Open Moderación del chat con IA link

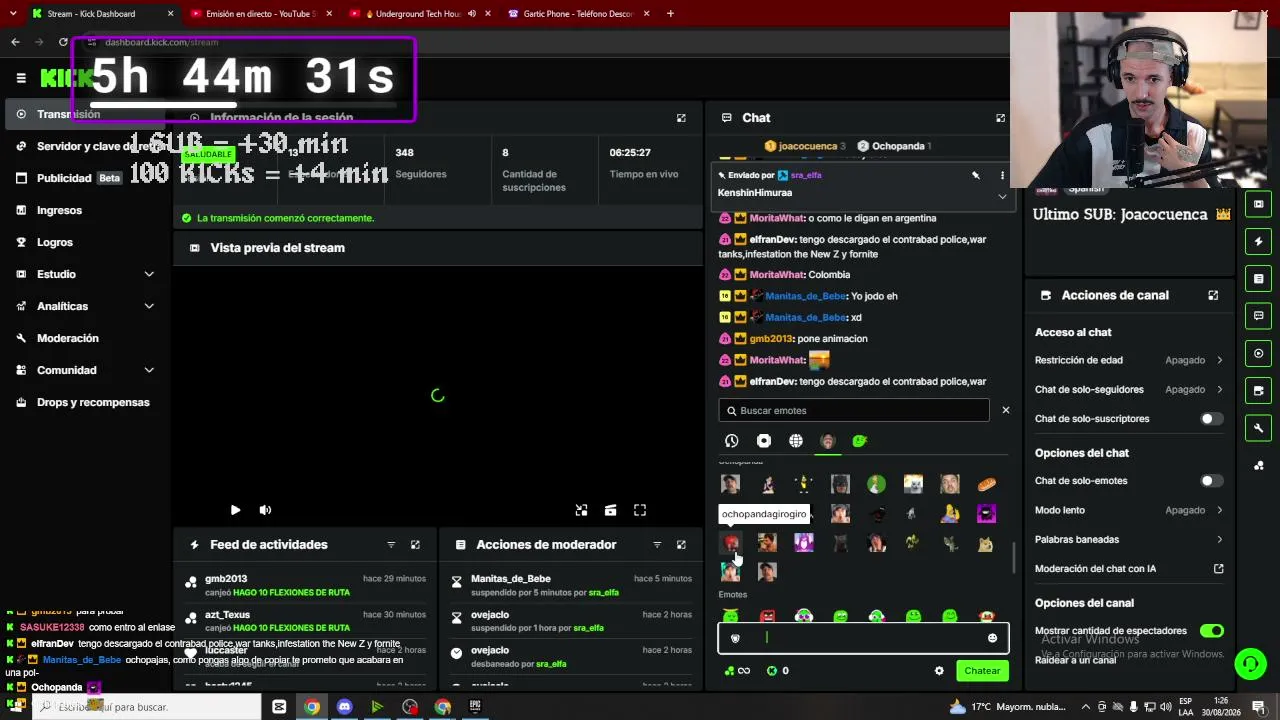coord(1129,569)
